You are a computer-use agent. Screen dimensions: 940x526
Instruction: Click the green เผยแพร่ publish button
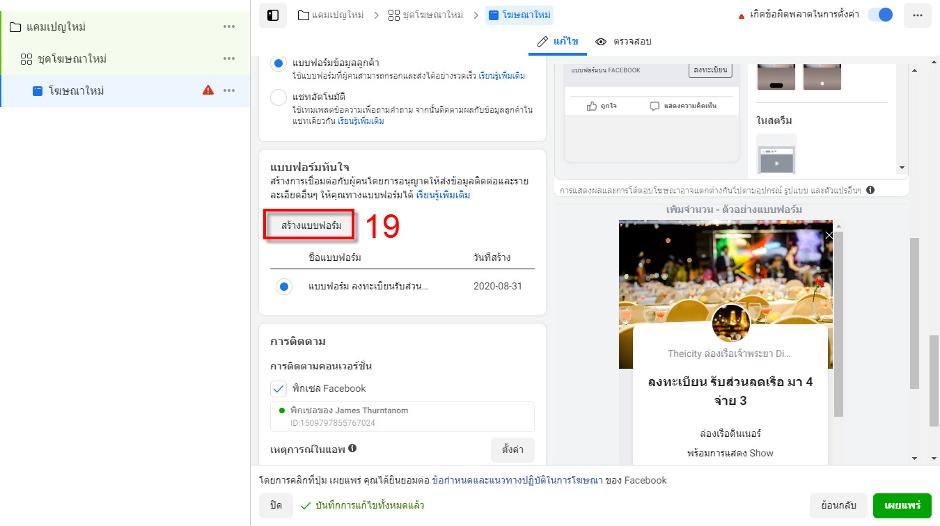901,505
